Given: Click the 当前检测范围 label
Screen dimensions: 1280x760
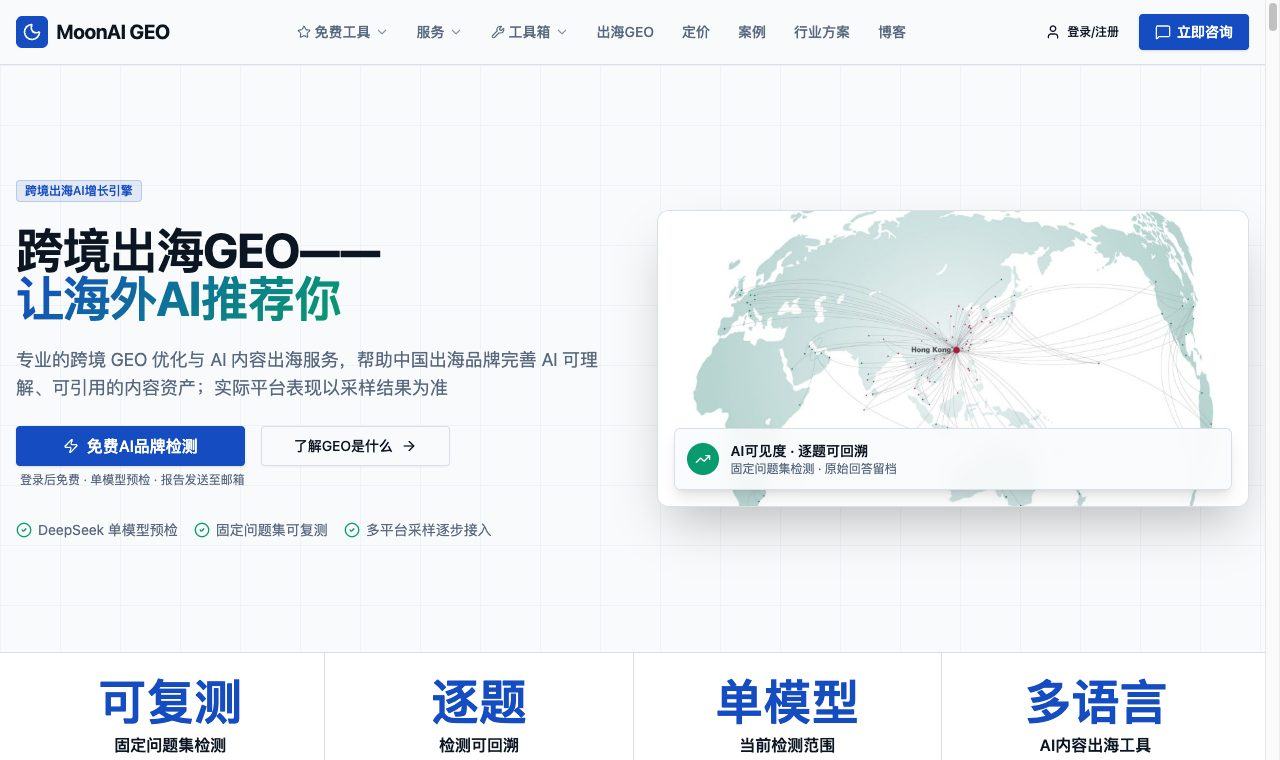Looking at the screenshot, I should pos(787,745).
